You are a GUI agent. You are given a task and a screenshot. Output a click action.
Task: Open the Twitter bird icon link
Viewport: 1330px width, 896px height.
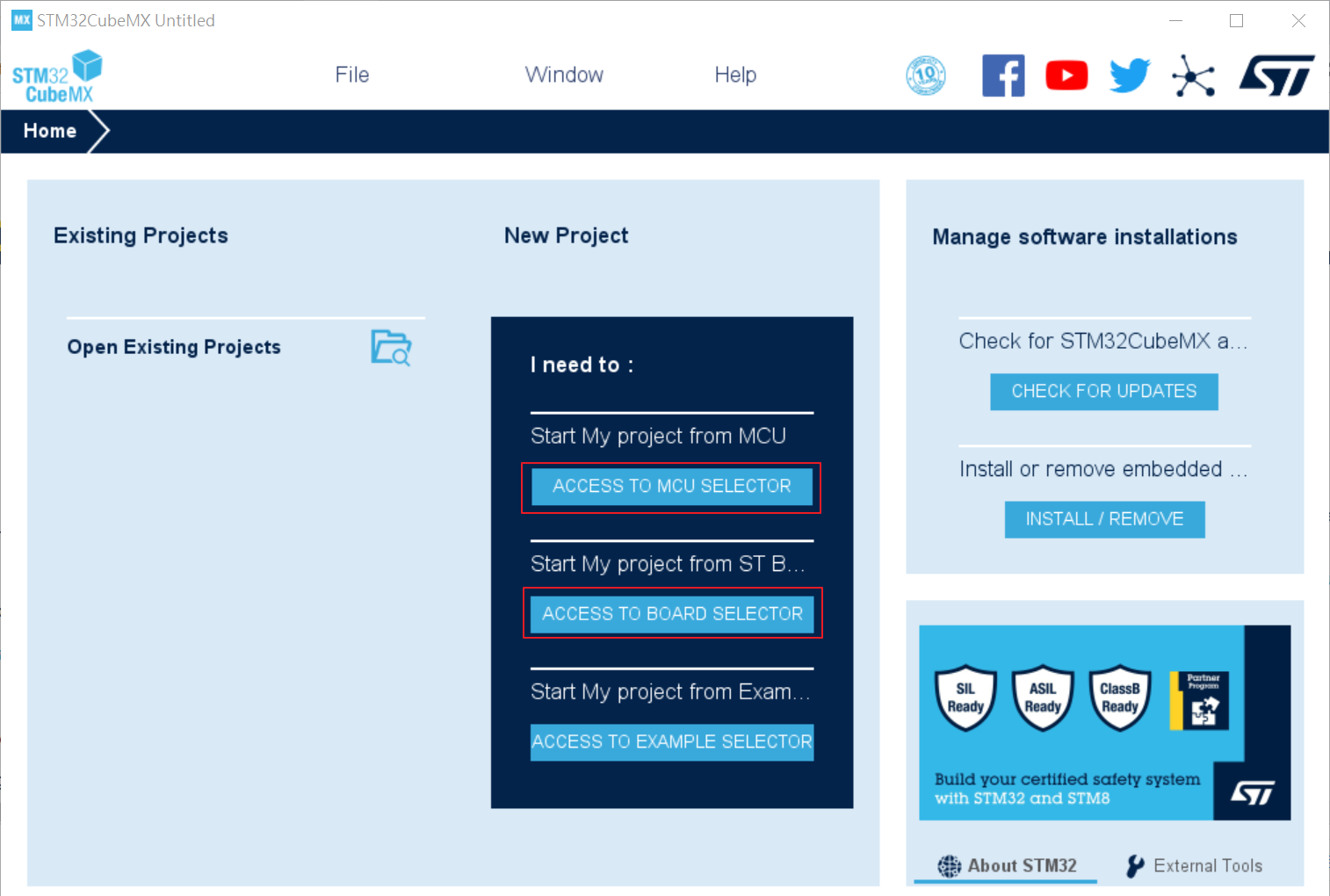pos(1130,76)
